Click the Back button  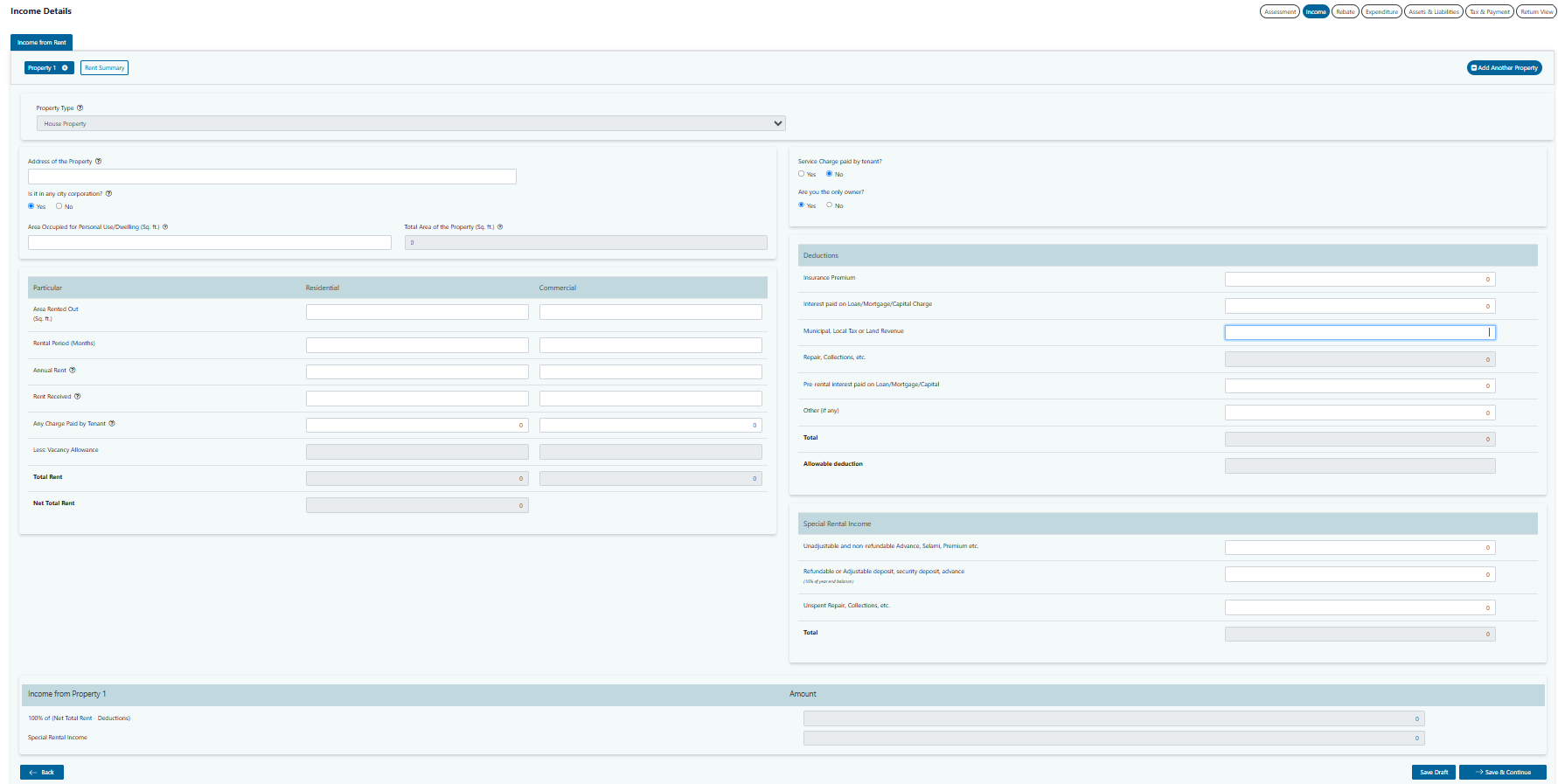(x=42, y=773)
